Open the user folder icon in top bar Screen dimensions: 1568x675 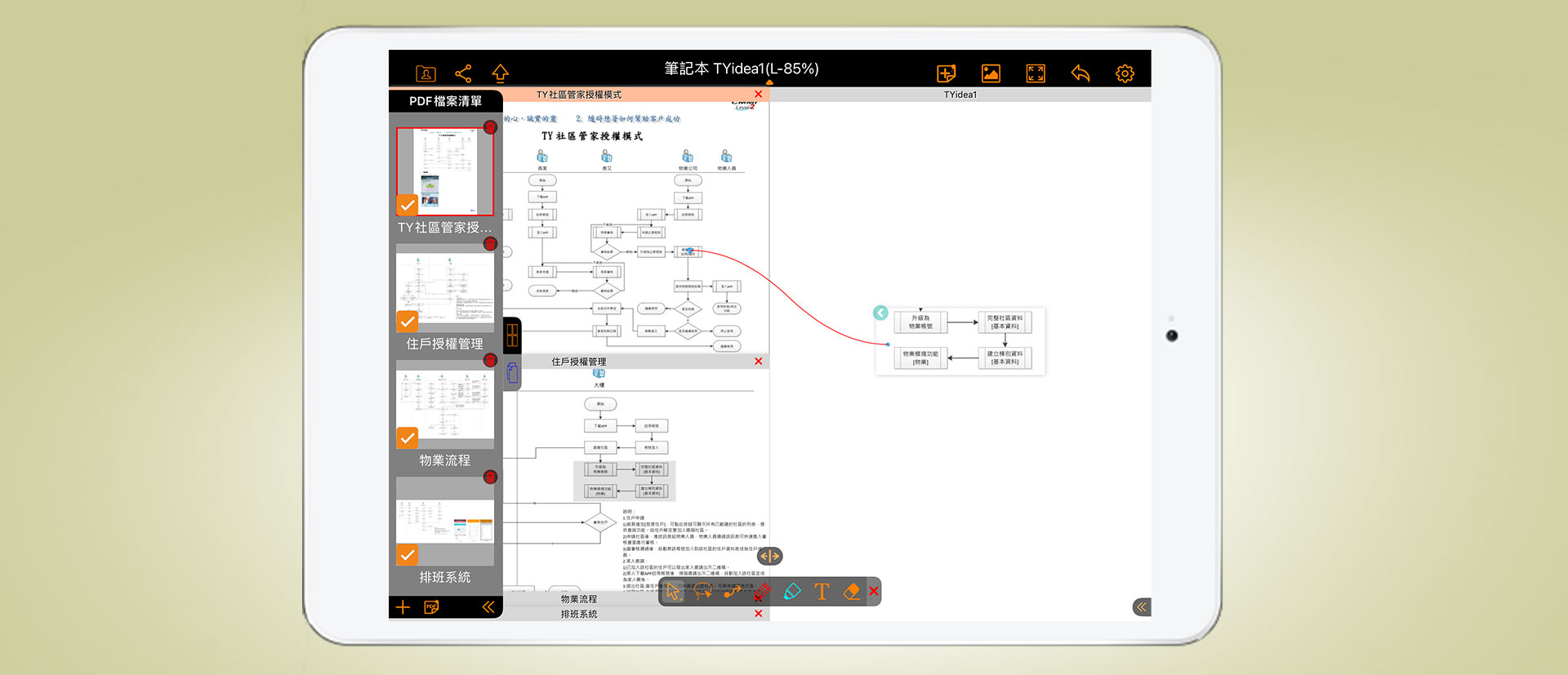click(x=425, y=73)
